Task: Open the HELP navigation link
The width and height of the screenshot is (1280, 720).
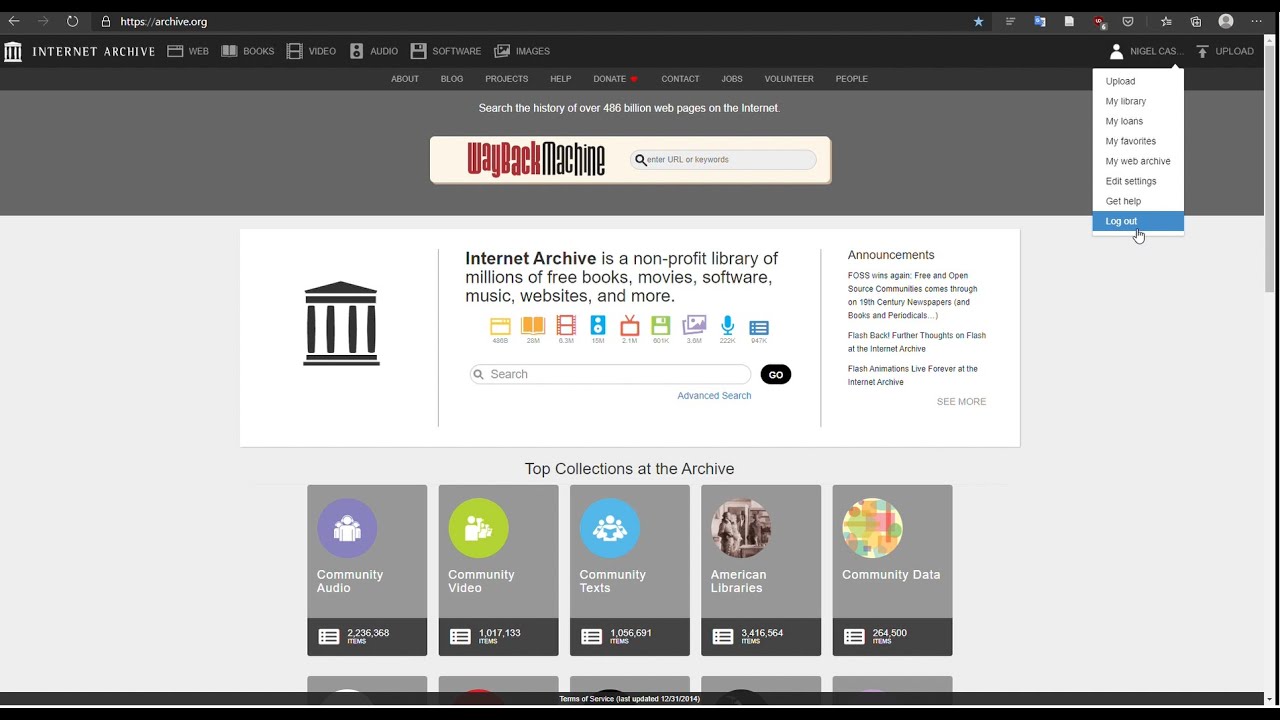Action: [561, 79]
